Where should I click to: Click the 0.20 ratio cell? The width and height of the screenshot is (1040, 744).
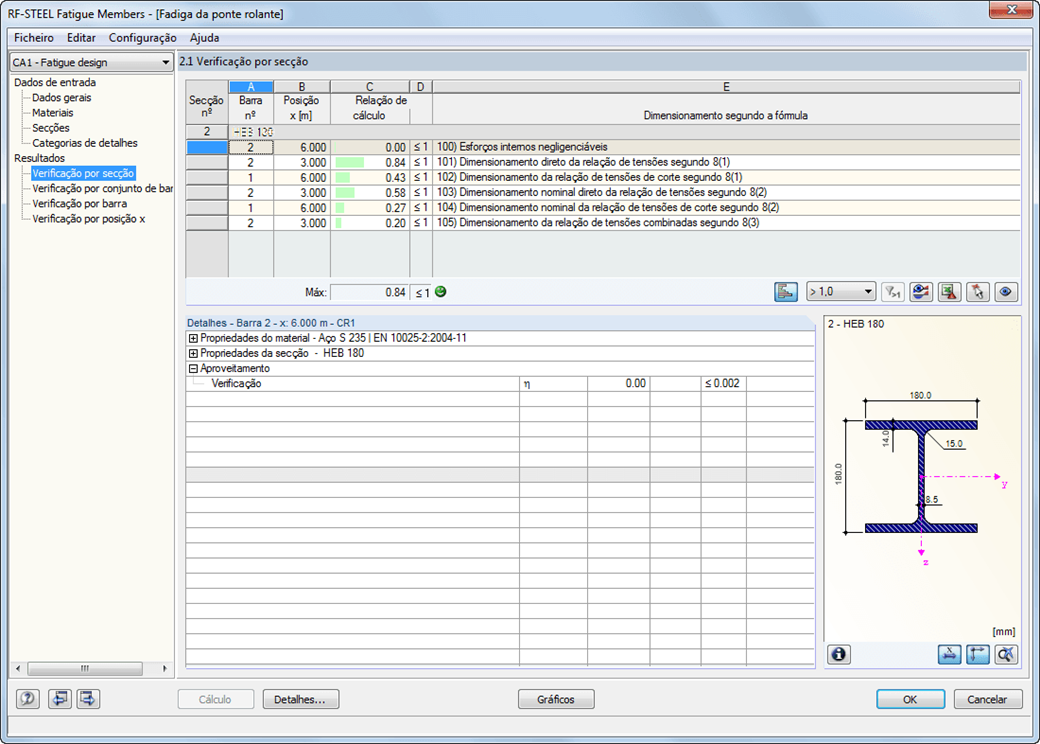(370, 223)
